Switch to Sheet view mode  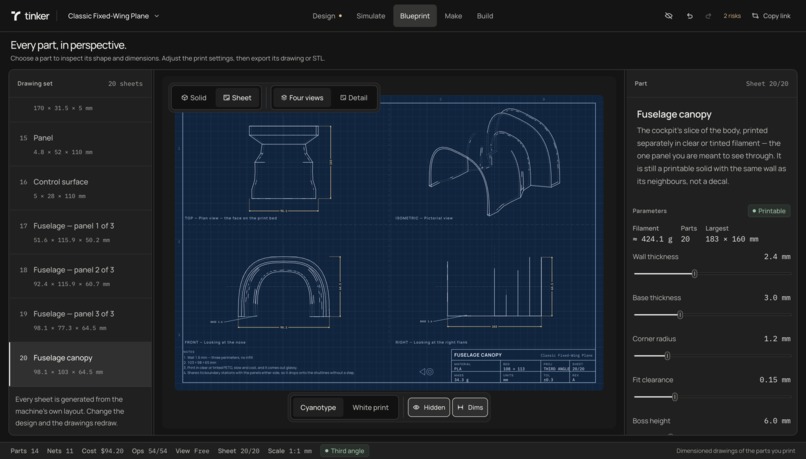[x=237, y=98]
